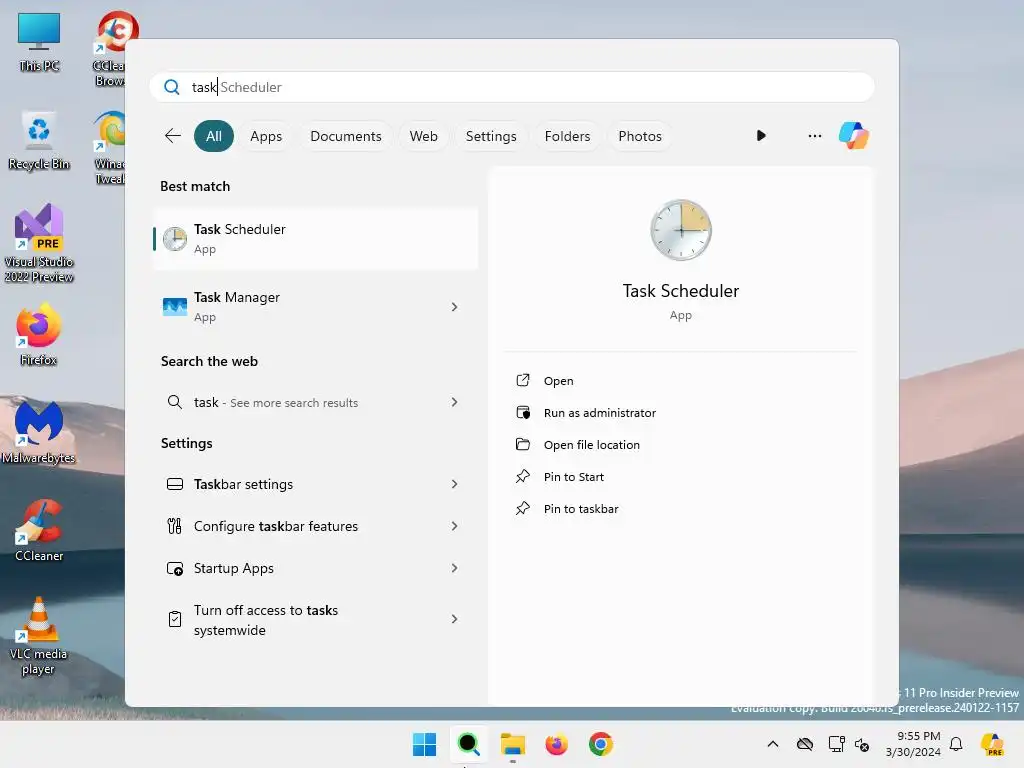Select the CCleaner desktop shortcut

(x=39, y=530)
